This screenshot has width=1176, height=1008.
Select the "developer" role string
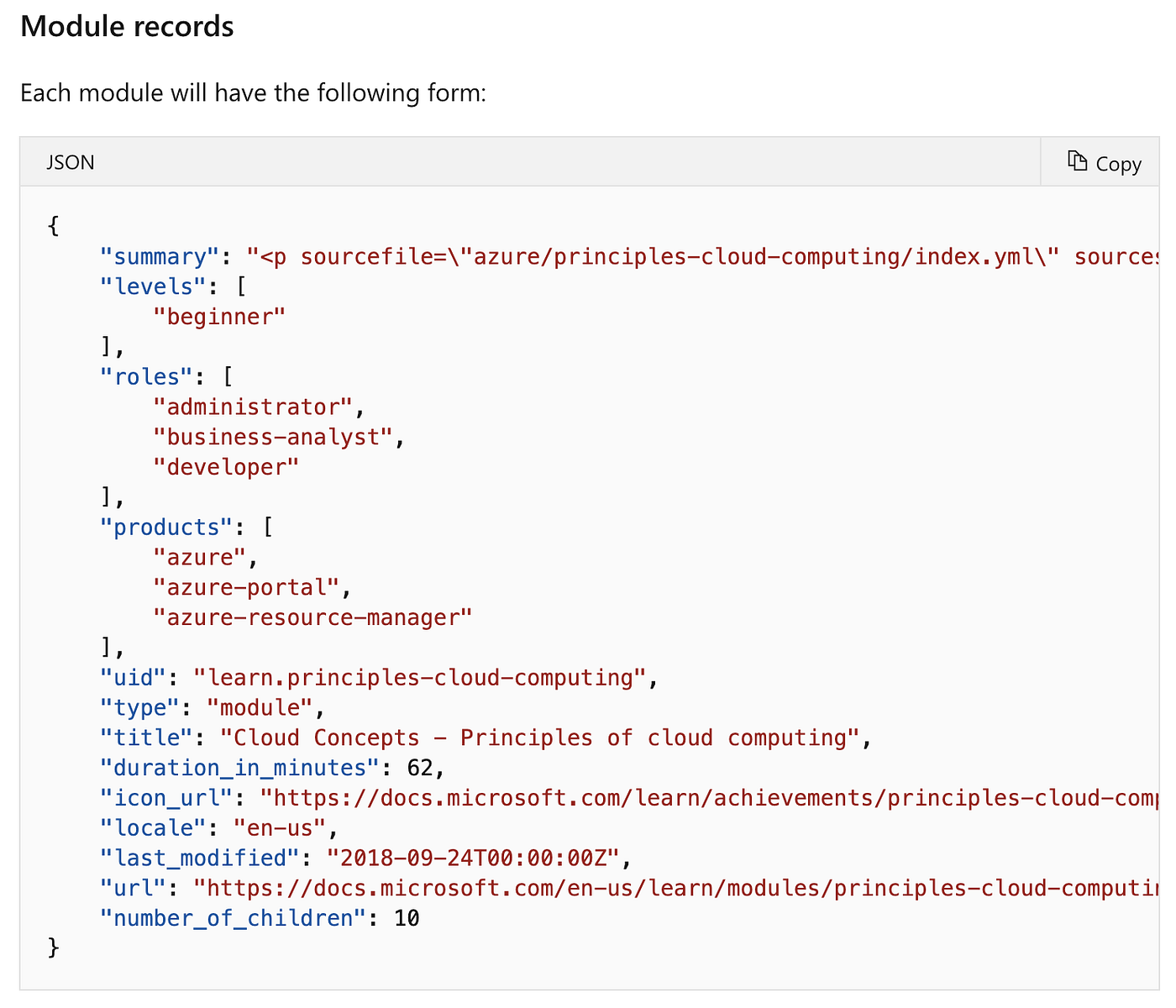[225, 467]
